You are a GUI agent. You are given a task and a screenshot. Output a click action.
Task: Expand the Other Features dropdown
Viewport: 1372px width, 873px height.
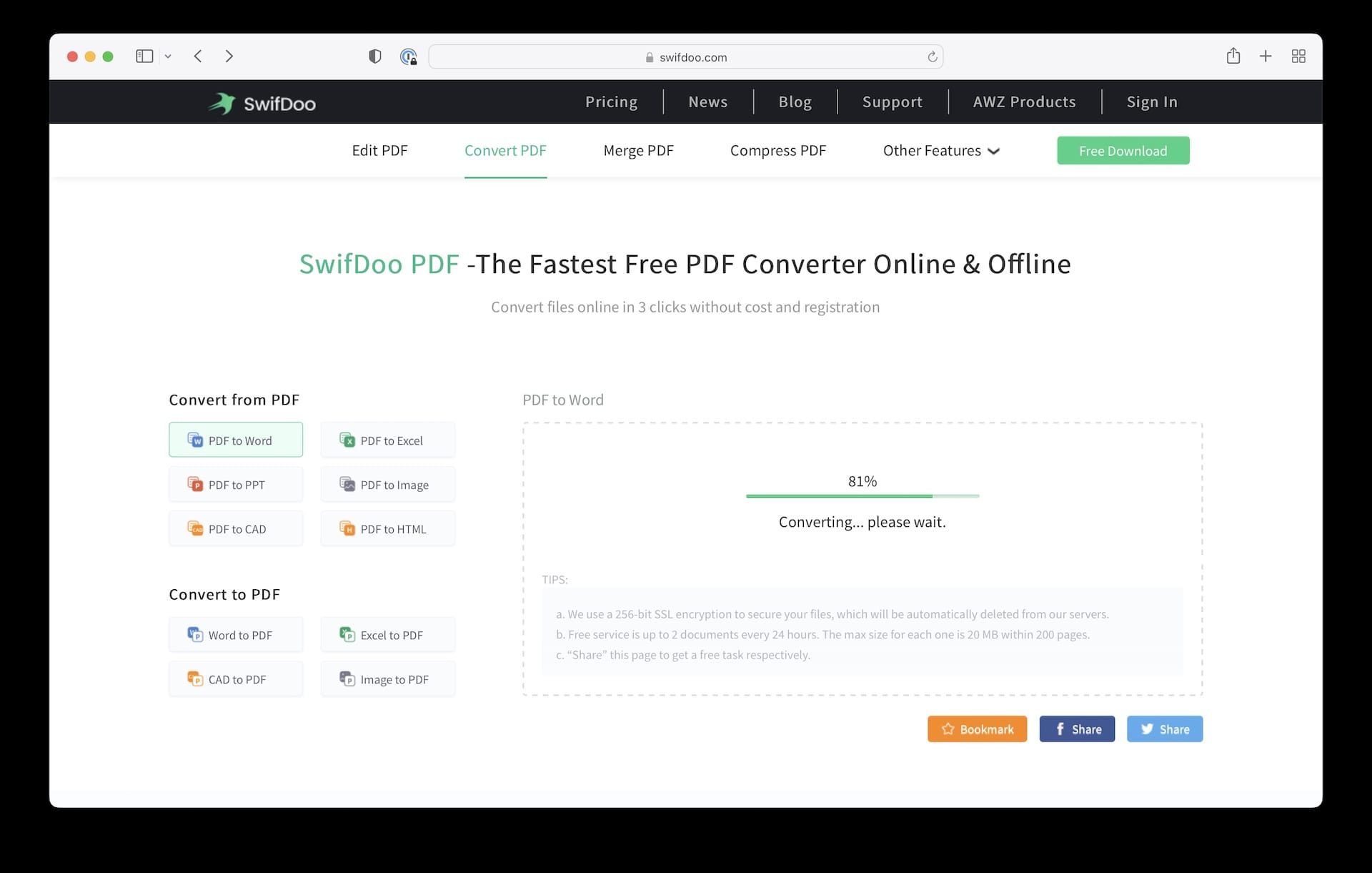[x=940, y=151]
